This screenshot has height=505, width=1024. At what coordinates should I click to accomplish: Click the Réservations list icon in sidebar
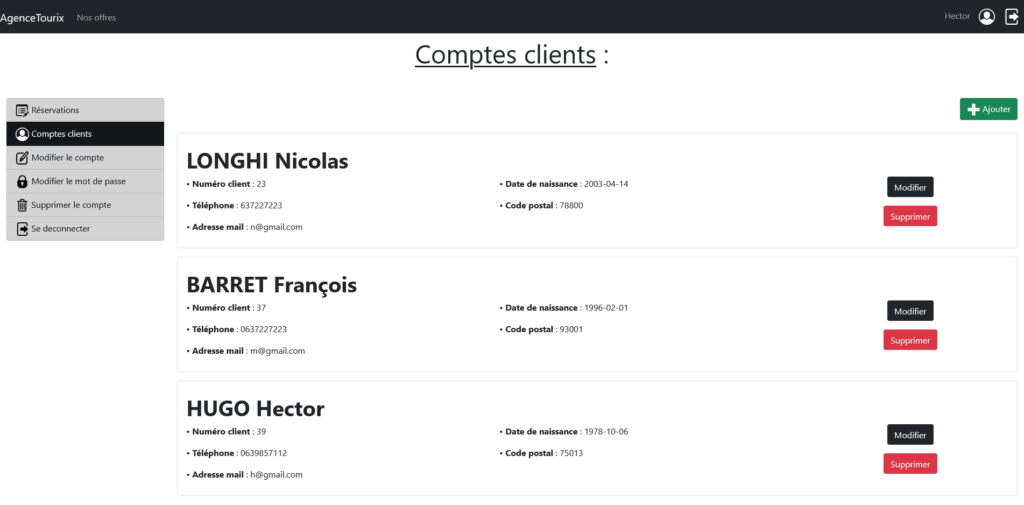[x=22, y=110]
